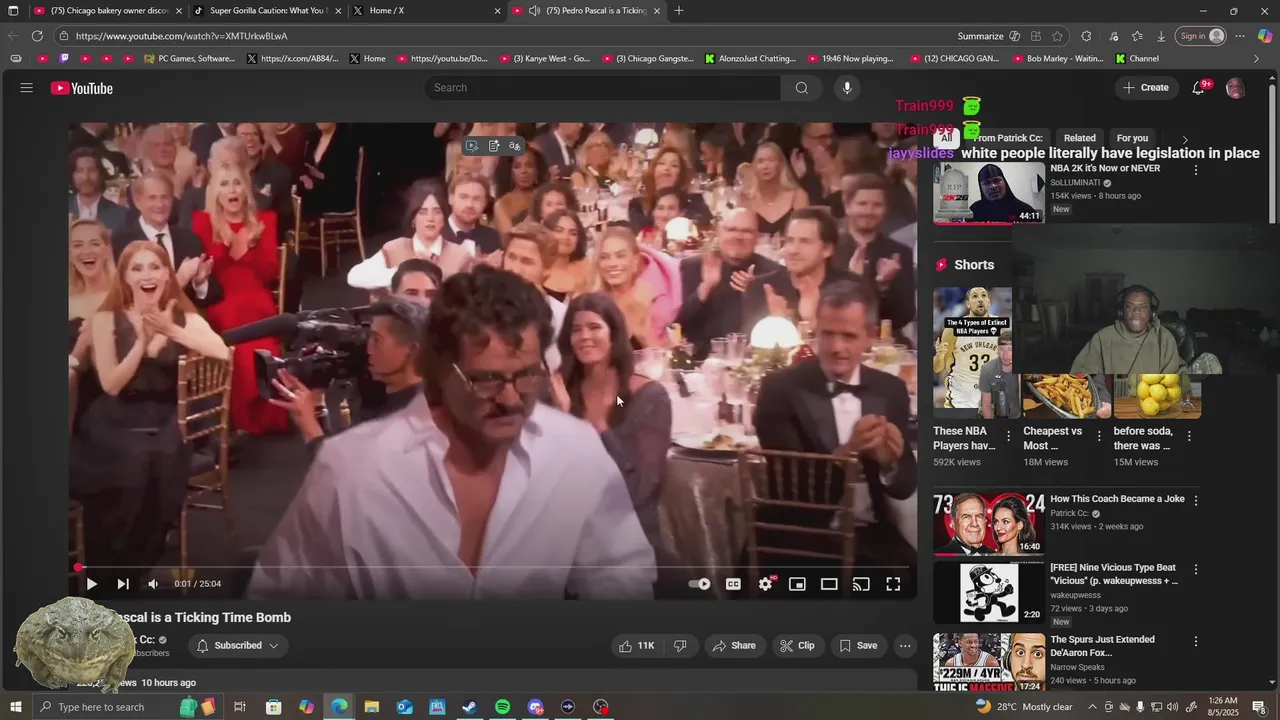Switch to Super Gorilla Caution browser tab
Viewport: 1280px width, 720px height.
pyautogui.click(x=269, y=11)
